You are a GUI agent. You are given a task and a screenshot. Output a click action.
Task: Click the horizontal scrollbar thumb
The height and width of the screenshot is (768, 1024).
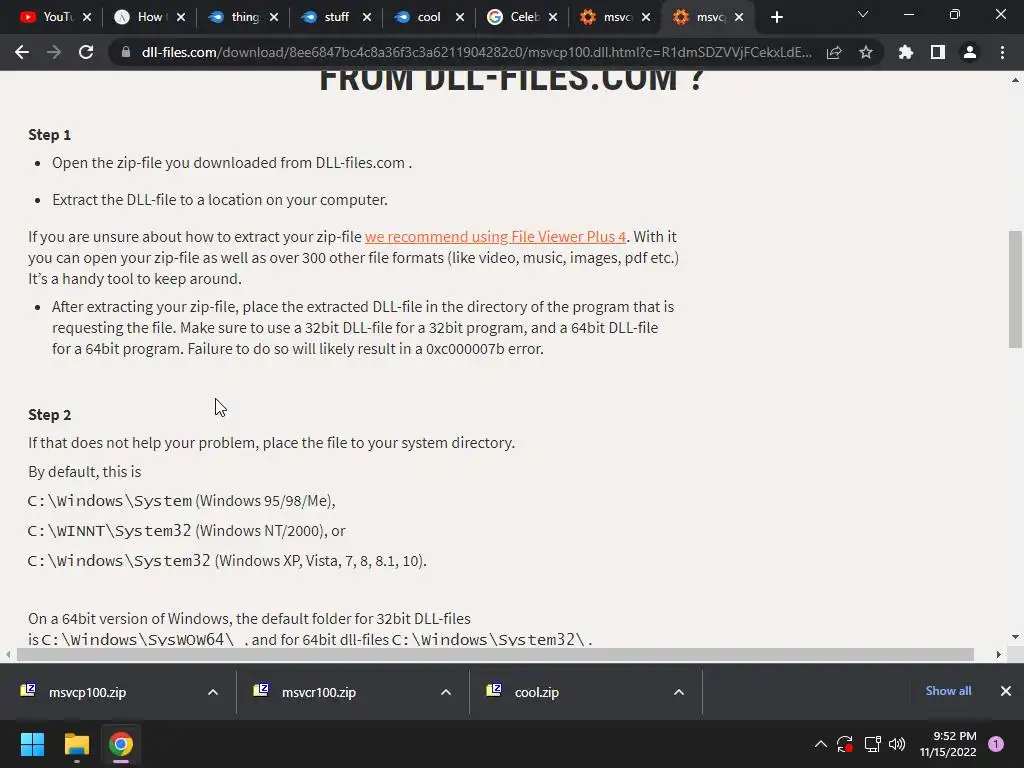click(495, 654)
